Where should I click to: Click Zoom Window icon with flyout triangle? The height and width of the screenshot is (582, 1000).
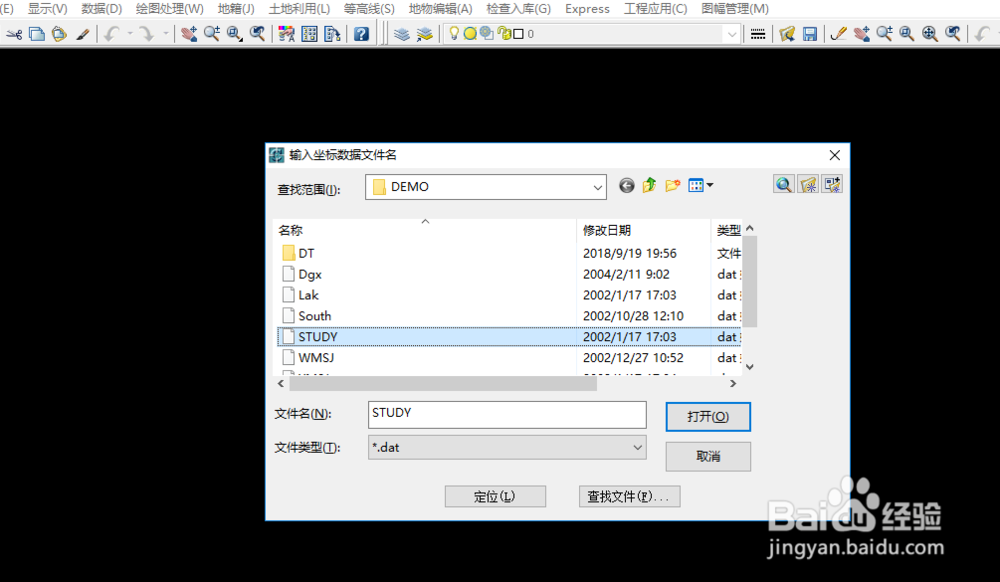[x=234, y=34]
